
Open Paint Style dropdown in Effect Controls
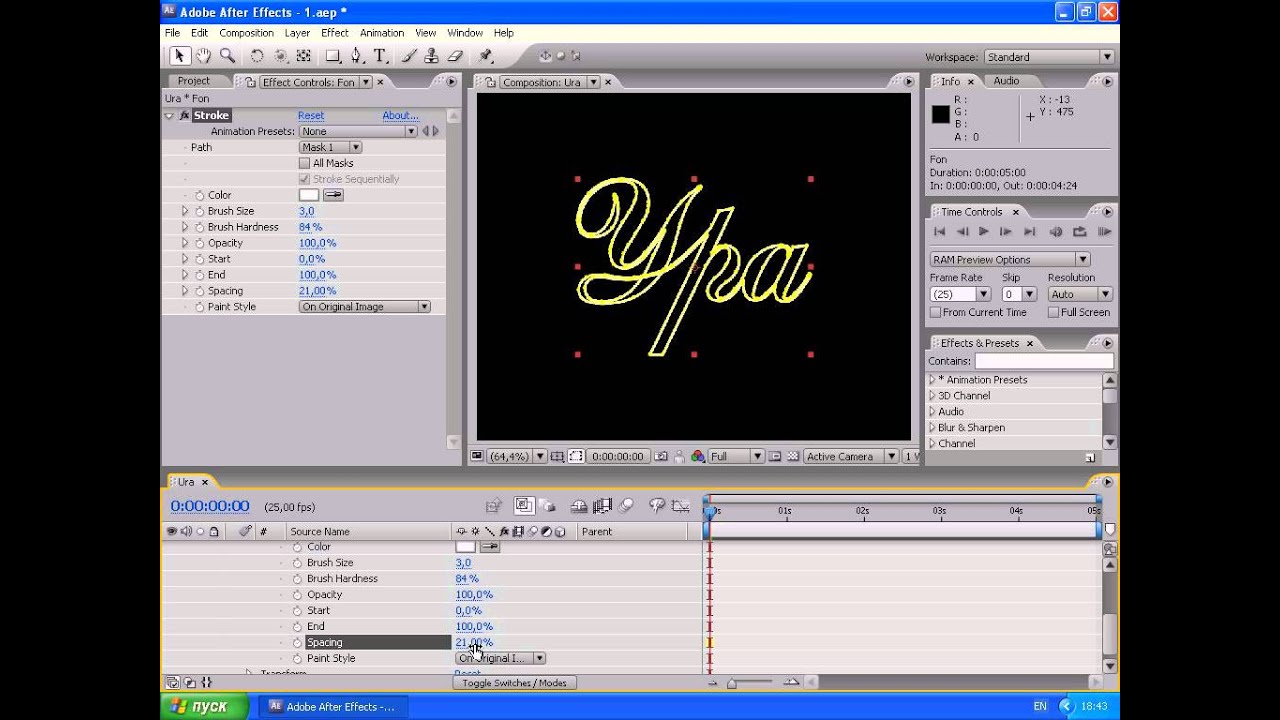click(365, 307)
